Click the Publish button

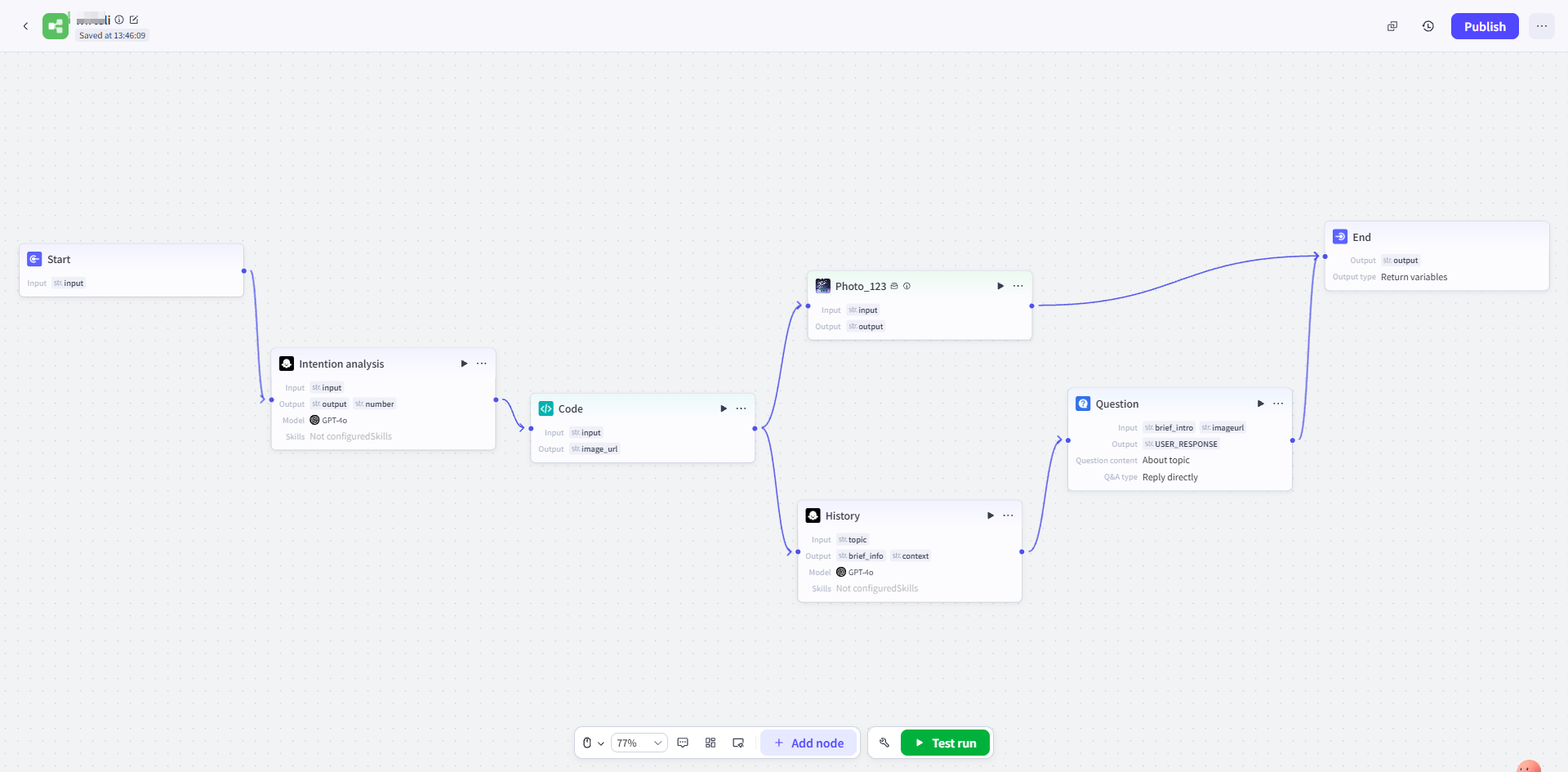pyautogui.click(x=1484, y=26)
